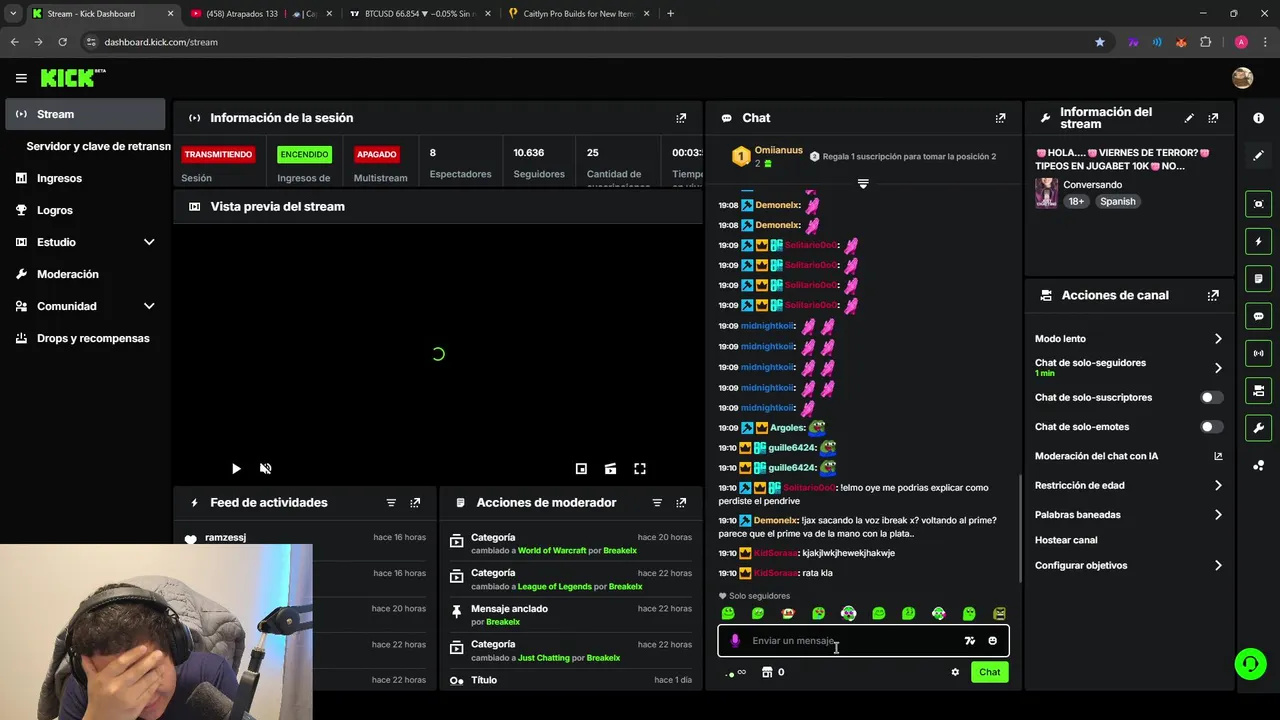Screen dimensions: 1280x720
Task: Expand Palabras baneadas options
Action: (1218, 515)
